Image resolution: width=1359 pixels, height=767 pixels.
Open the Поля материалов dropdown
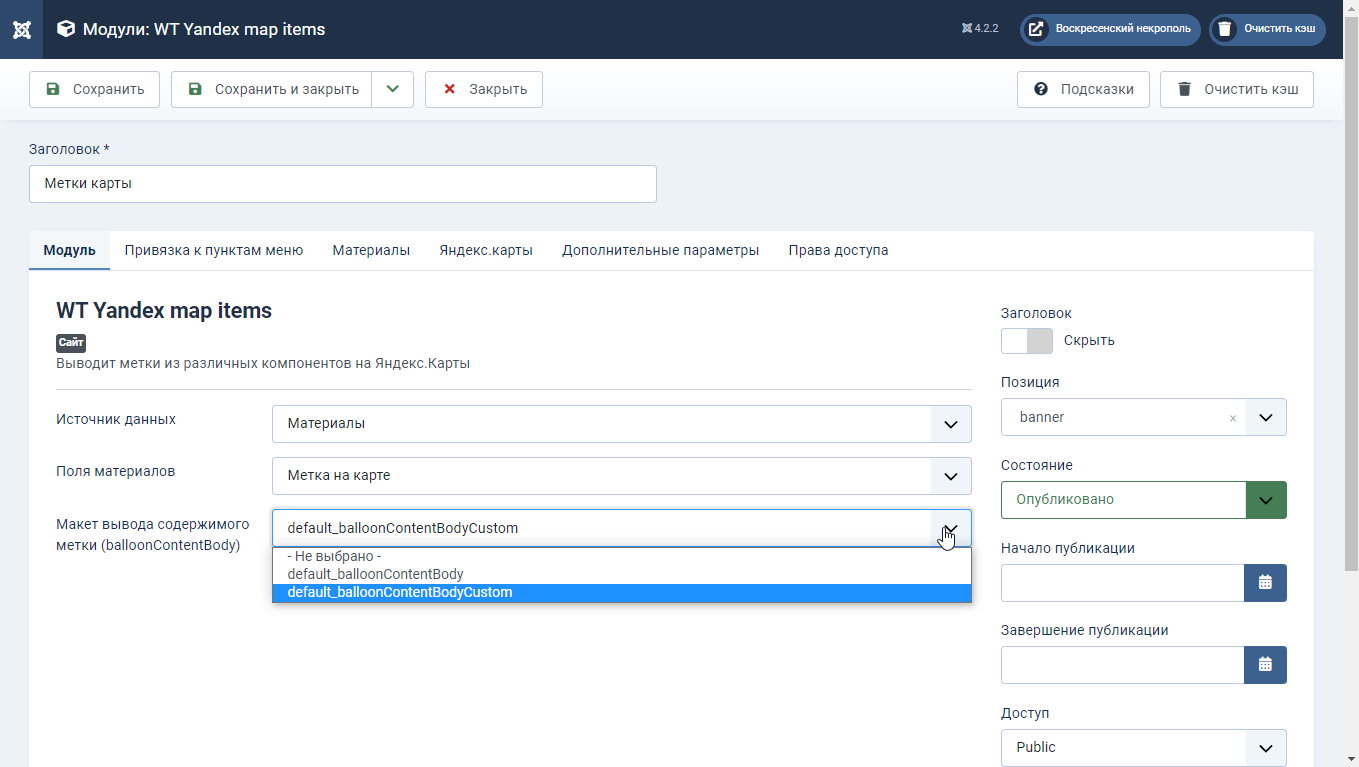click(x=622, y=476)
